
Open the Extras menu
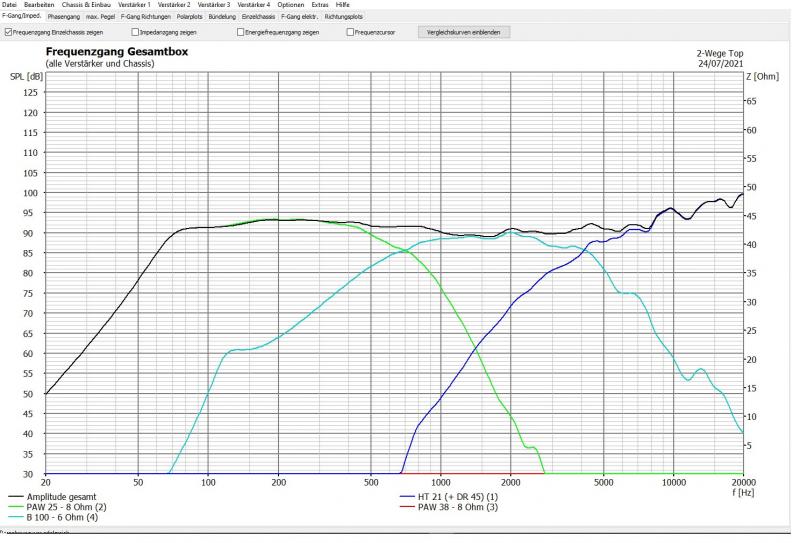pyautogui.click(x=320, y=5)
